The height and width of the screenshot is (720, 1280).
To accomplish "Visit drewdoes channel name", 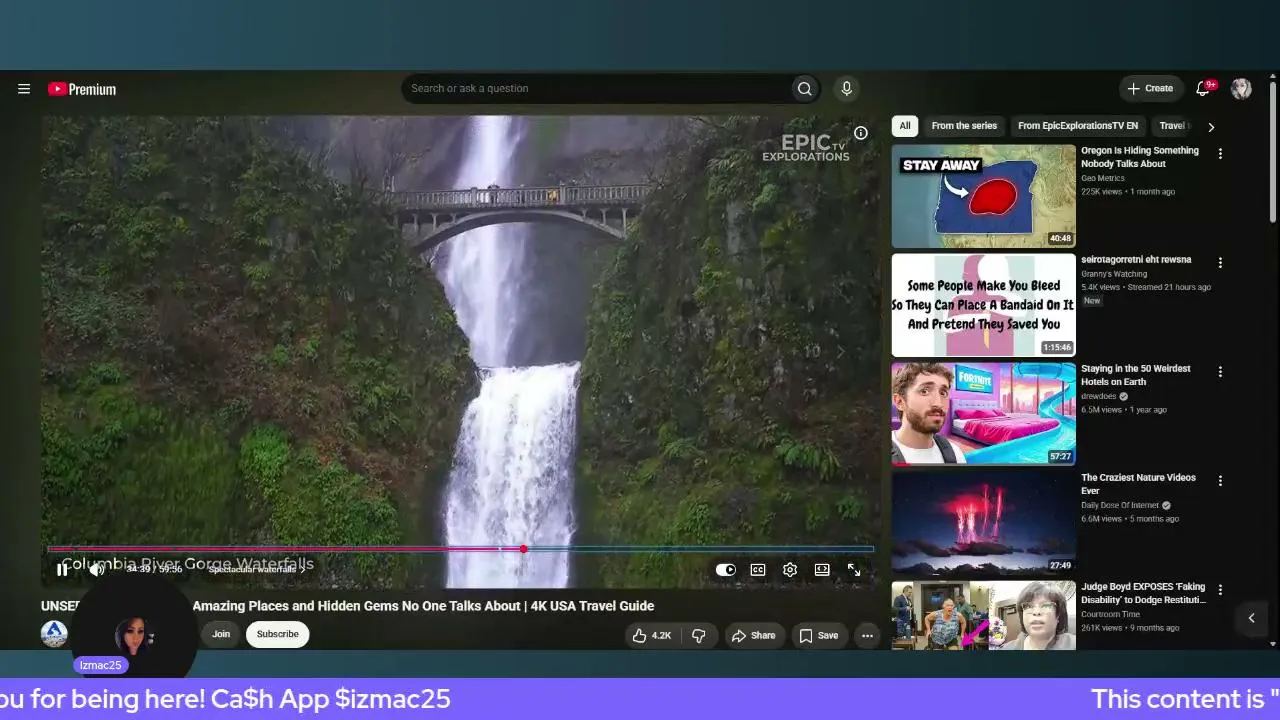I will click(1100, 396).
